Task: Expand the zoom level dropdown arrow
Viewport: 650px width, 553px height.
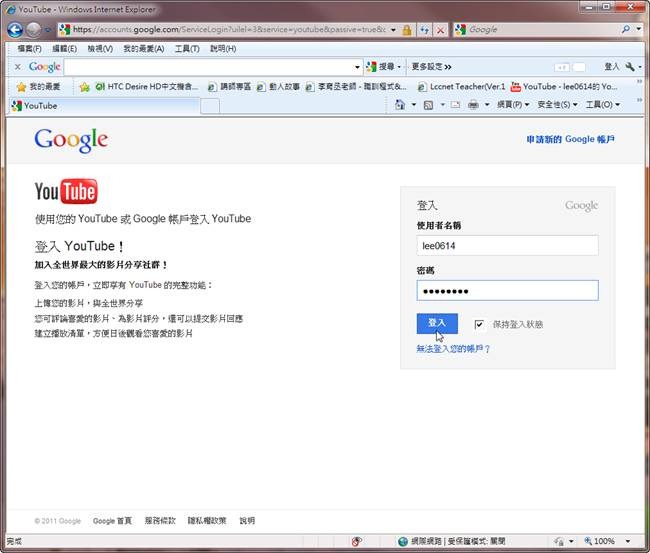Action: pos(628,541)
